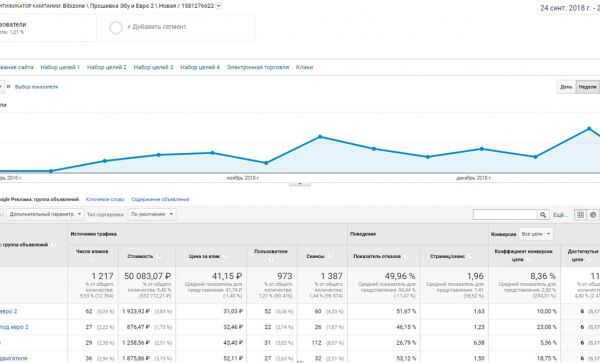This screenshot has height=363, width=600.
Task: Open the 'под евро 2' ad group link
Action: (14, 327)
